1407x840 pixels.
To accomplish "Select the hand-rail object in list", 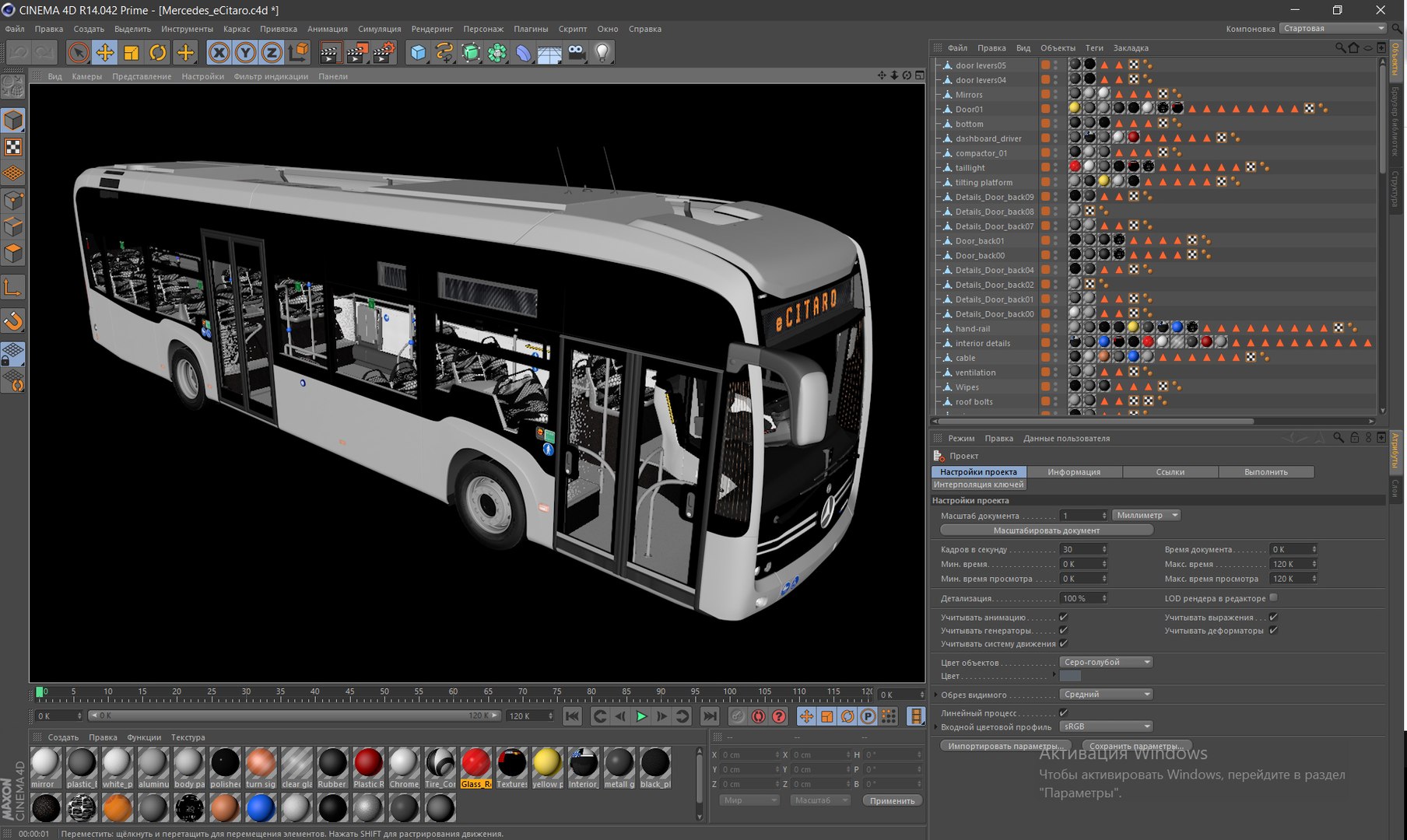I will 973,328.
